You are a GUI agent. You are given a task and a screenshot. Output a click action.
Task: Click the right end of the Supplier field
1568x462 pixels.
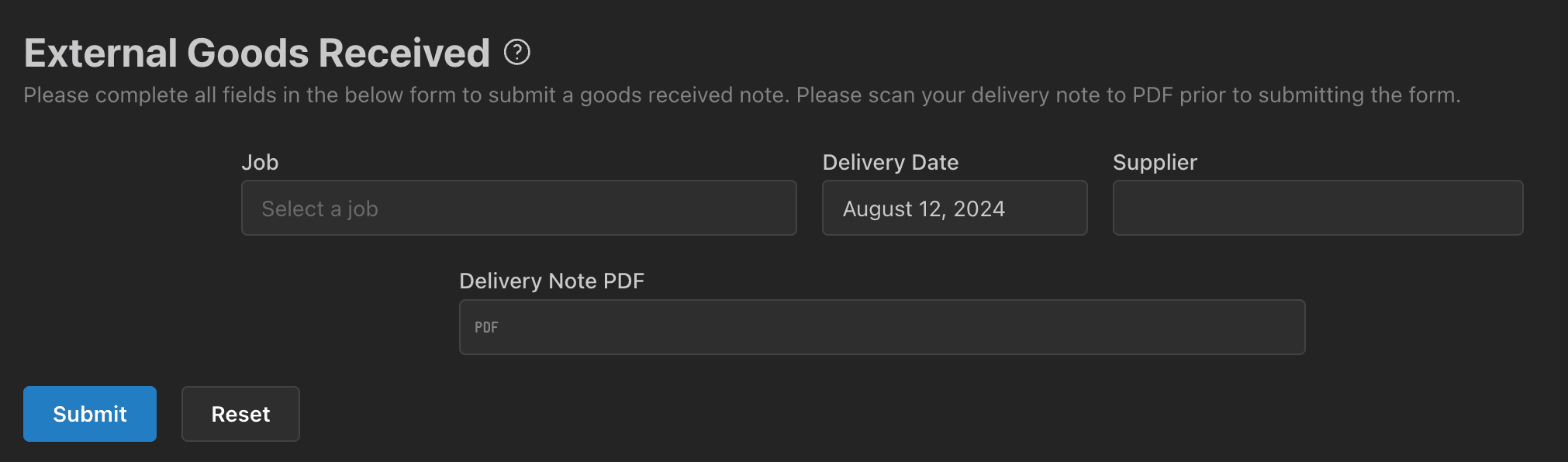[1504, 208]
